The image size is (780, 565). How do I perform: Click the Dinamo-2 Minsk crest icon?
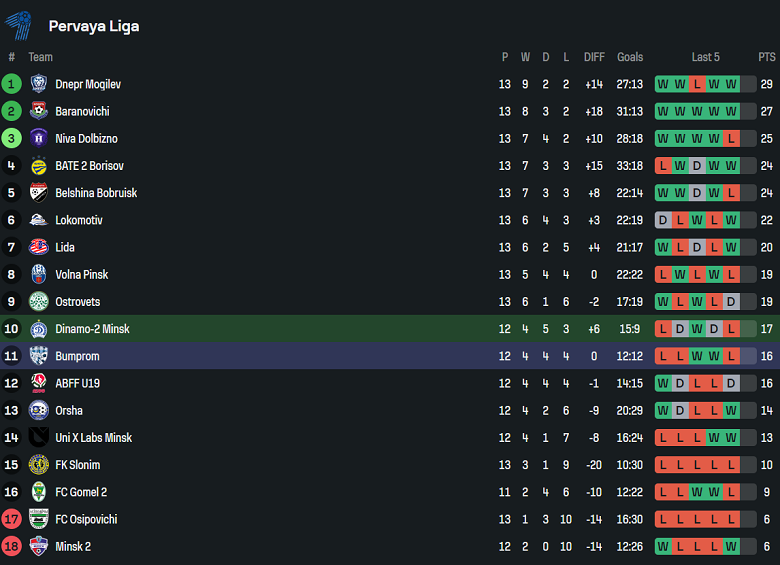pos(39,329)
